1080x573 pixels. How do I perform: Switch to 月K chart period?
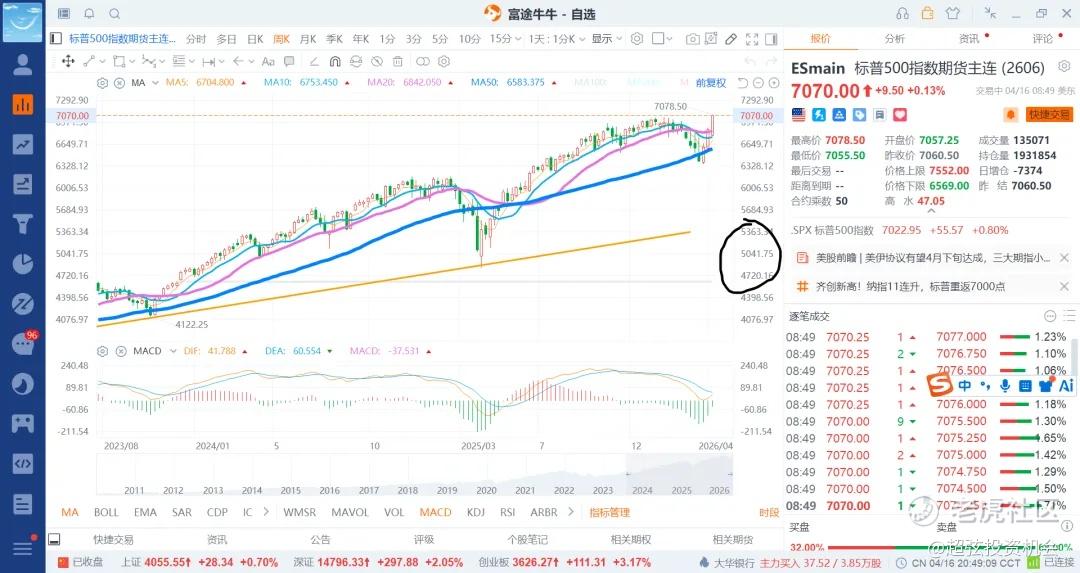308,39
